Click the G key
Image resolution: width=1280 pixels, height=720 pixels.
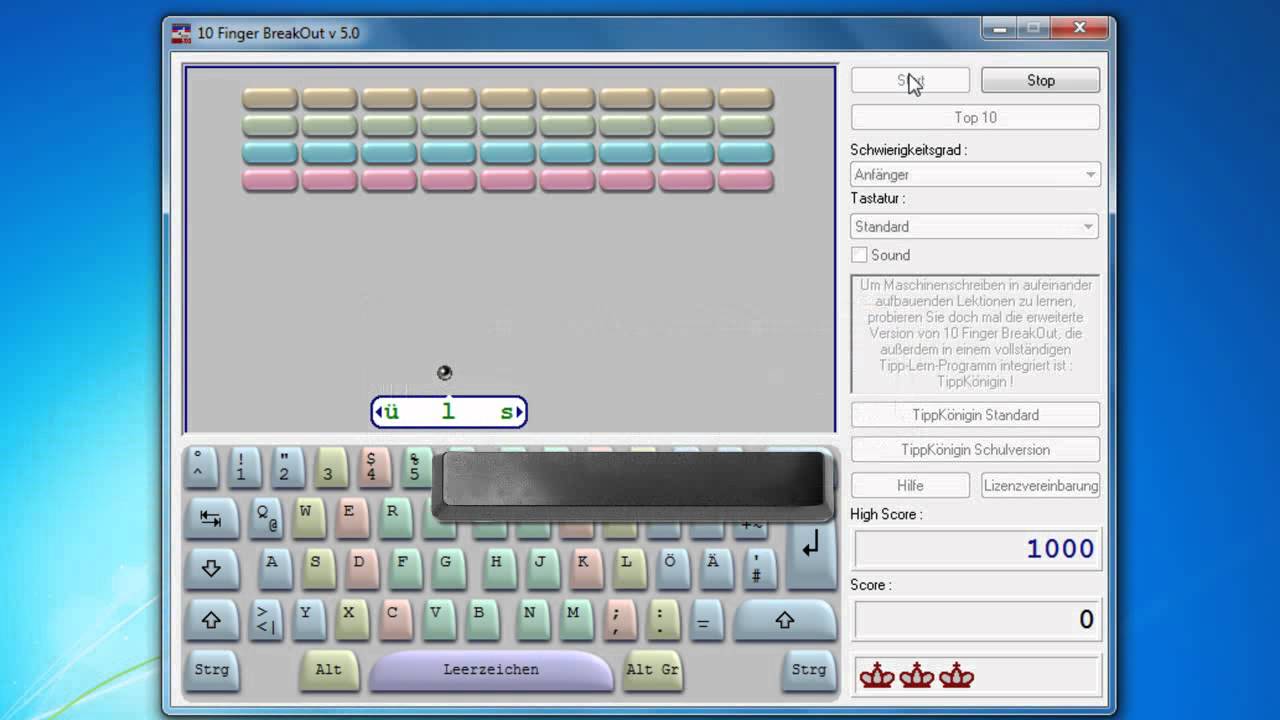point(449,568)
